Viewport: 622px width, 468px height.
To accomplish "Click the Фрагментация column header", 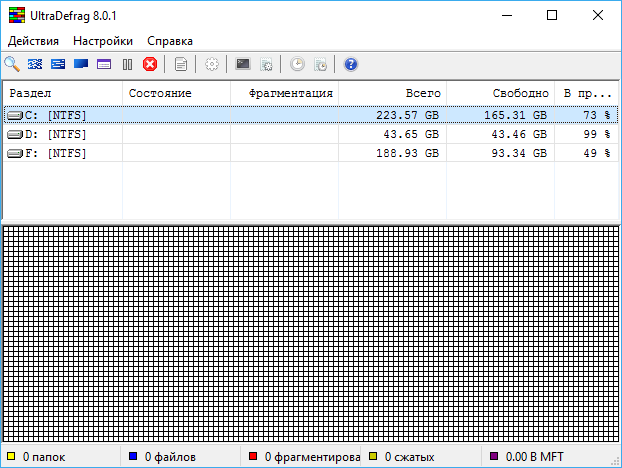I will [x=284, y=93].
